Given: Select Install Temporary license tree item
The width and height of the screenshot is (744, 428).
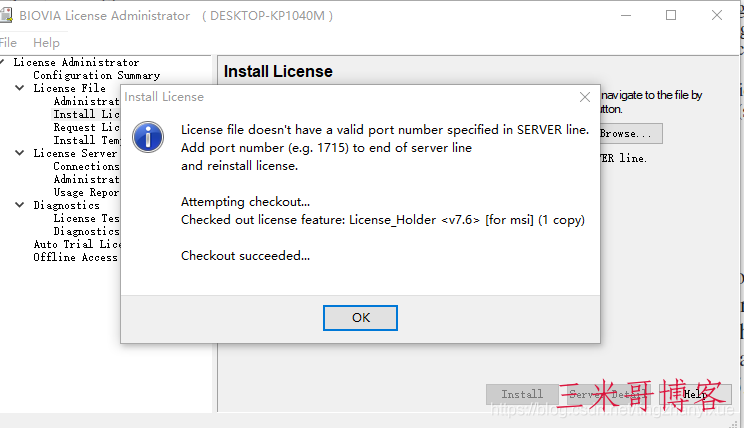Looking at the screenshot, I should (86, 140).
